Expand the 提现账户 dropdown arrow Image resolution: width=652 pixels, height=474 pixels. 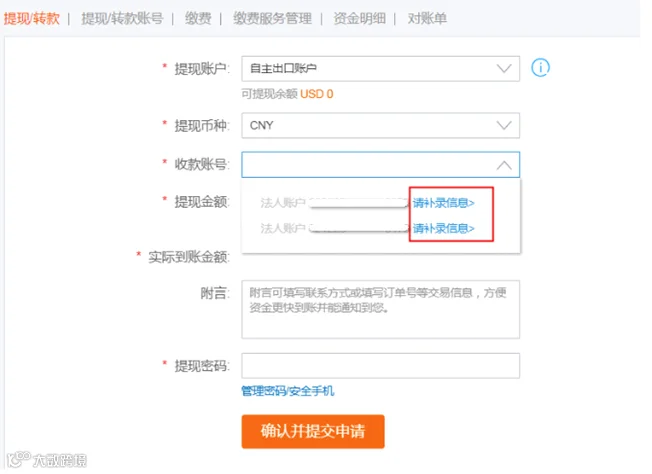504,68
